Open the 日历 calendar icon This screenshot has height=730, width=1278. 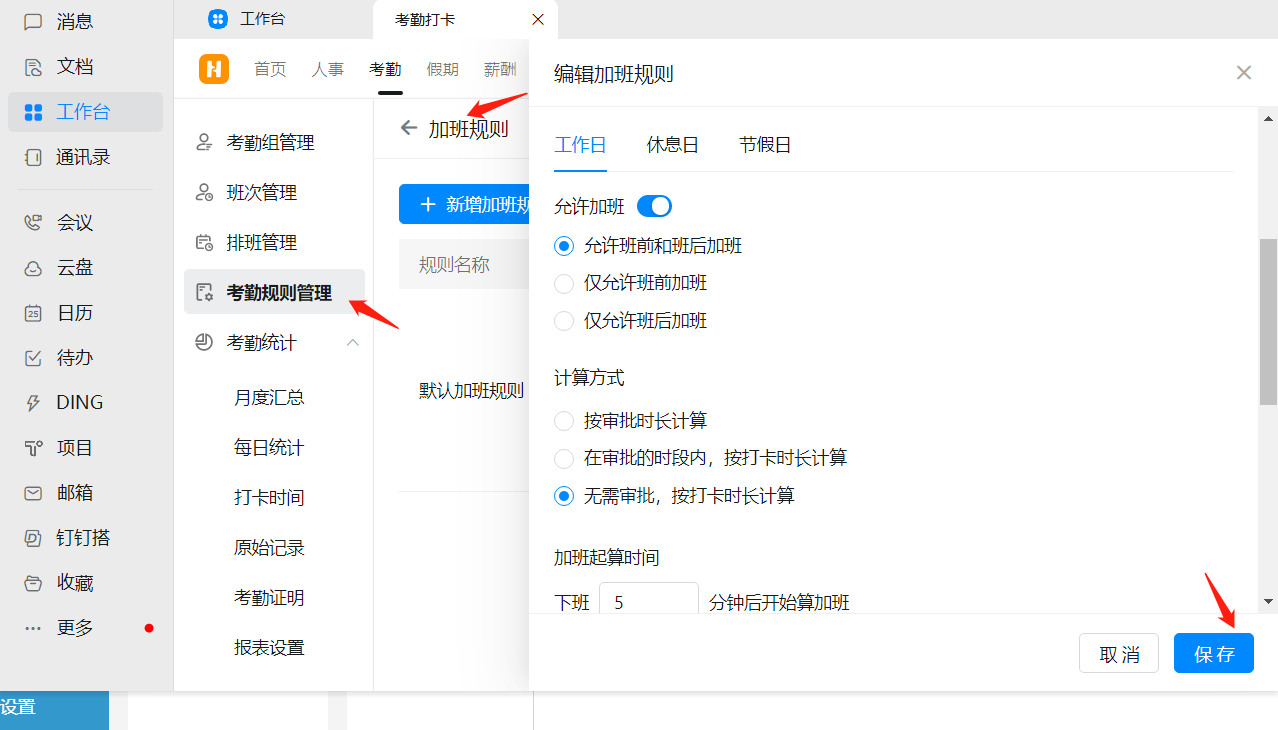tap(33, 313)
